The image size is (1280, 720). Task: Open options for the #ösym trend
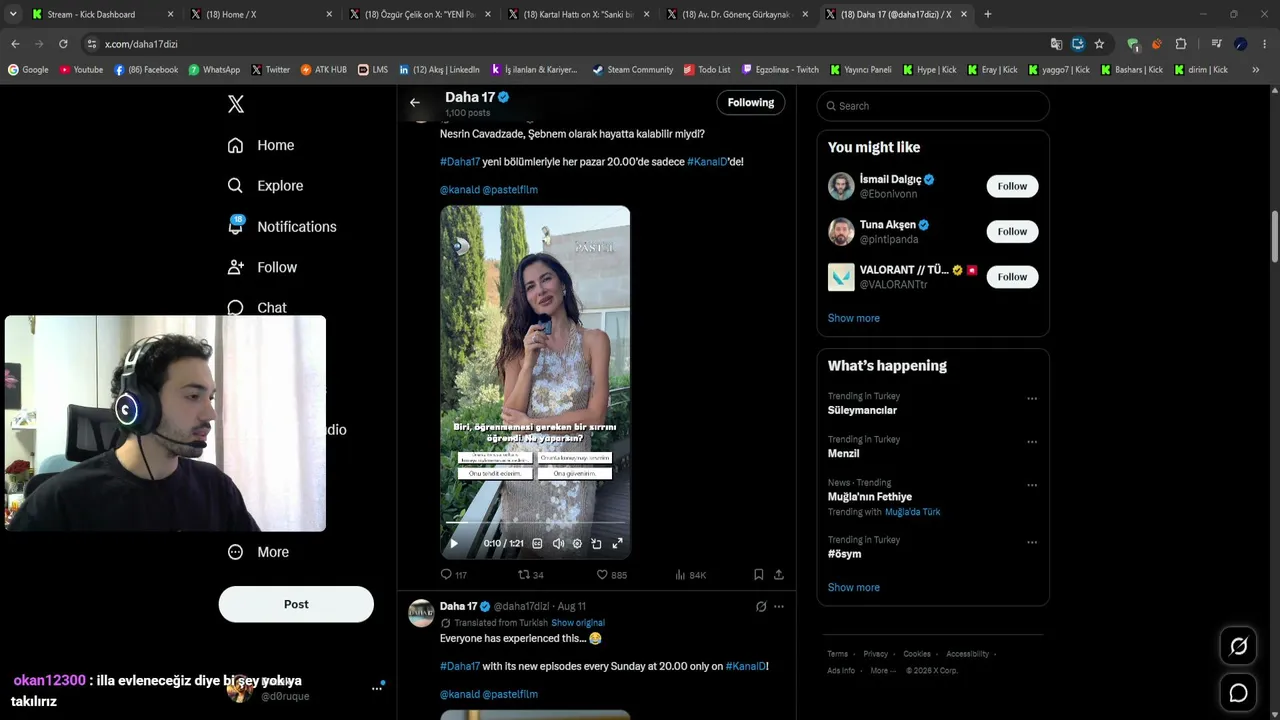[1032, 542]
